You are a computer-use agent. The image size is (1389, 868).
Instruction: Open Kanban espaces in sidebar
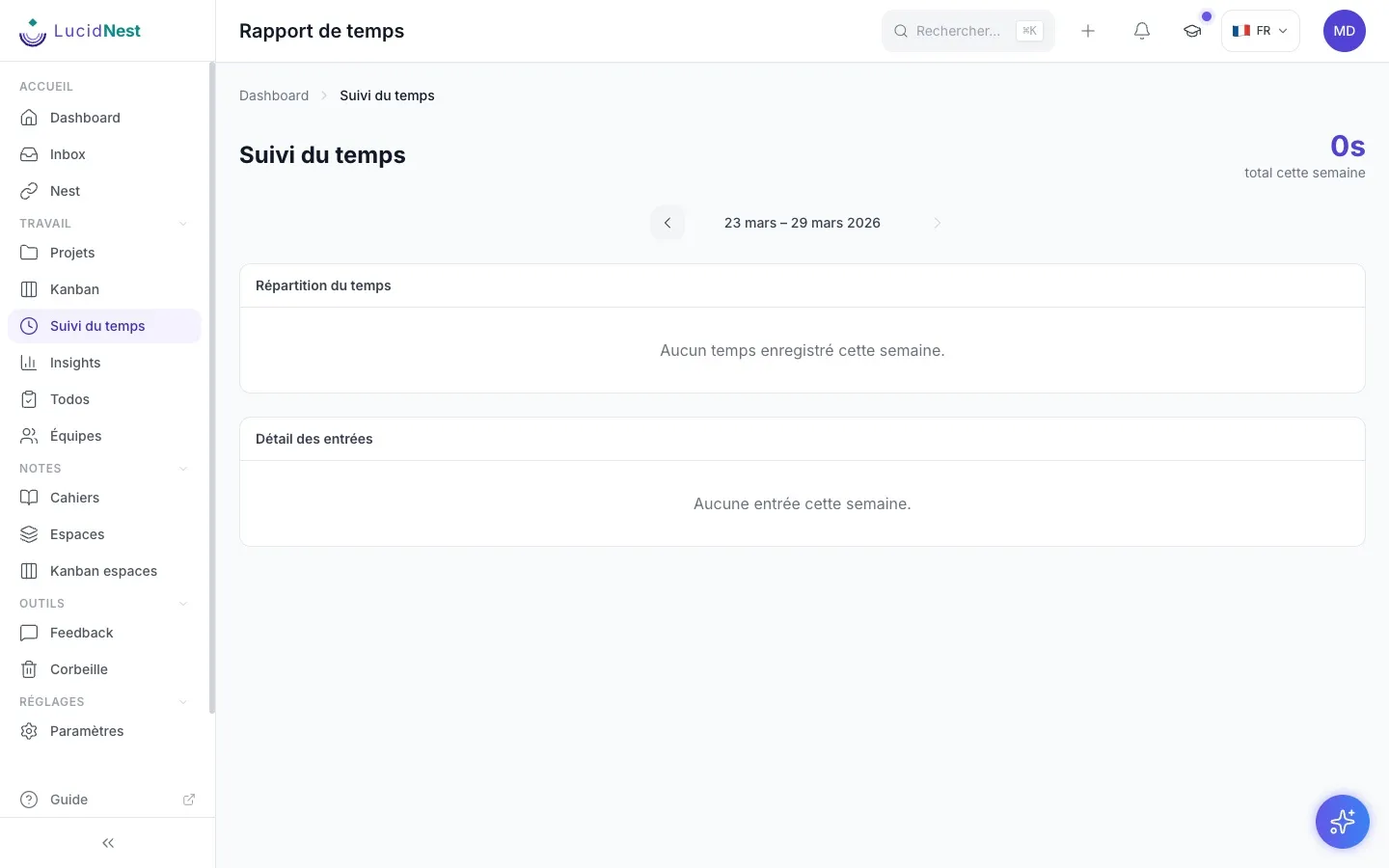(104, 571)
